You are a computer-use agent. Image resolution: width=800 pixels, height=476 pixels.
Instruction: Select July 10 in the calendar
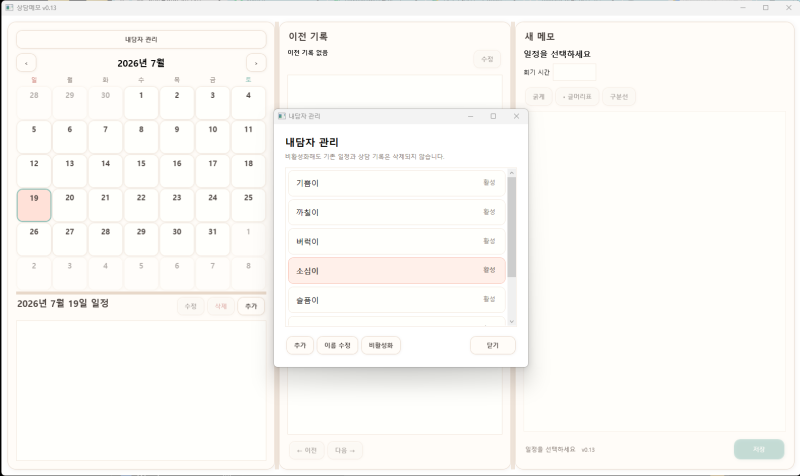213,137
